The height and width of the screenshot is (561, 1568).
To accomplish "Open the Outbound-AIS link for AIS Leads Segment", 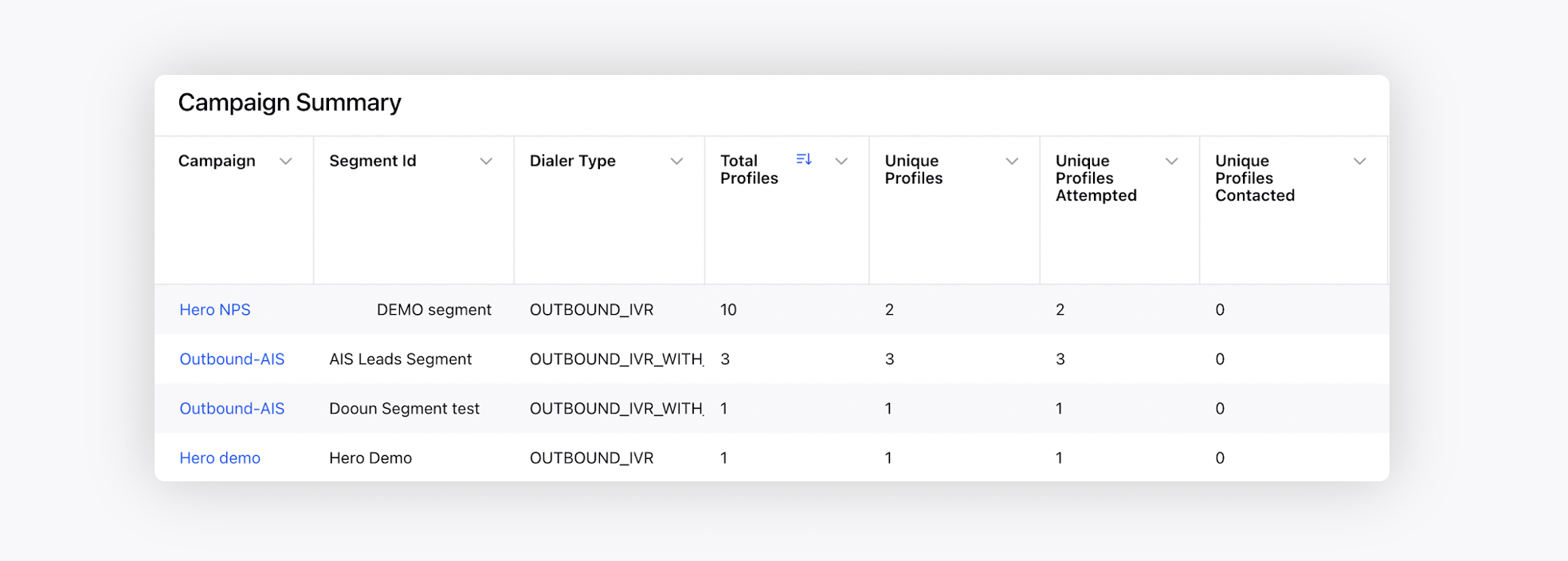I will pos(232,359).
